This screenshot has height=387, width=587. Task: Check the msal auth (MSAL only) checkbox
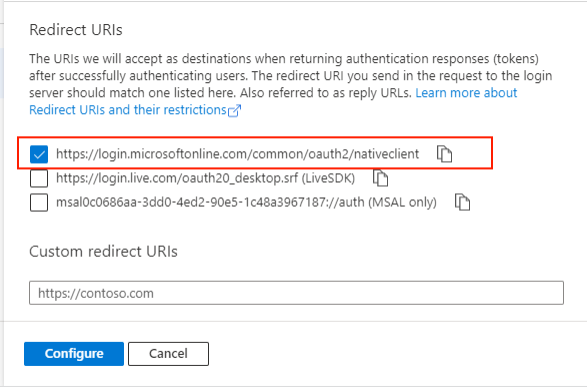click(x=39, y=202)
